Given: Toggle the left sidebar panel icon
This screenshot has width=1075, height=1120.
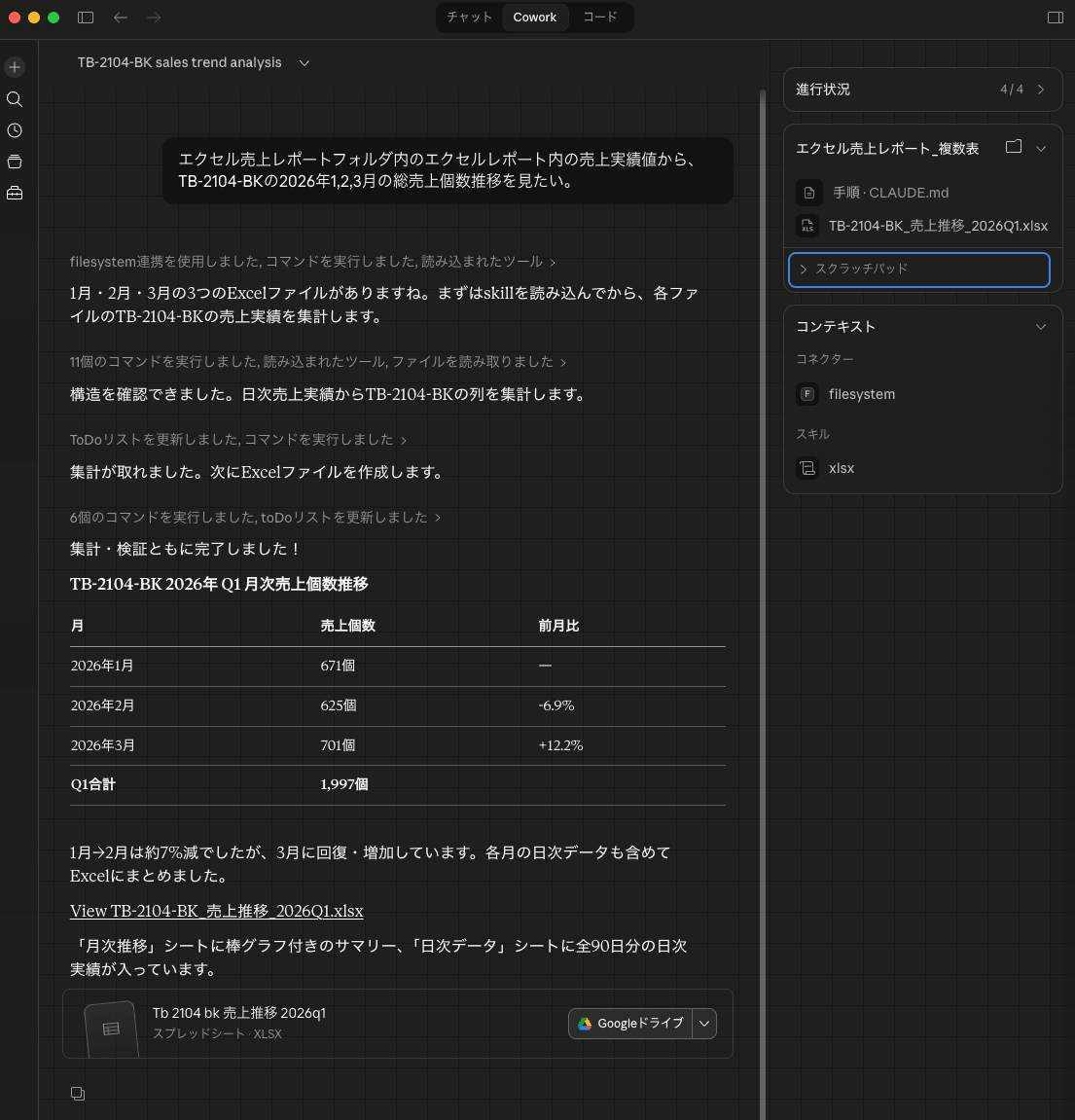Looking at the screenshot, I should (x=86, y=18).
